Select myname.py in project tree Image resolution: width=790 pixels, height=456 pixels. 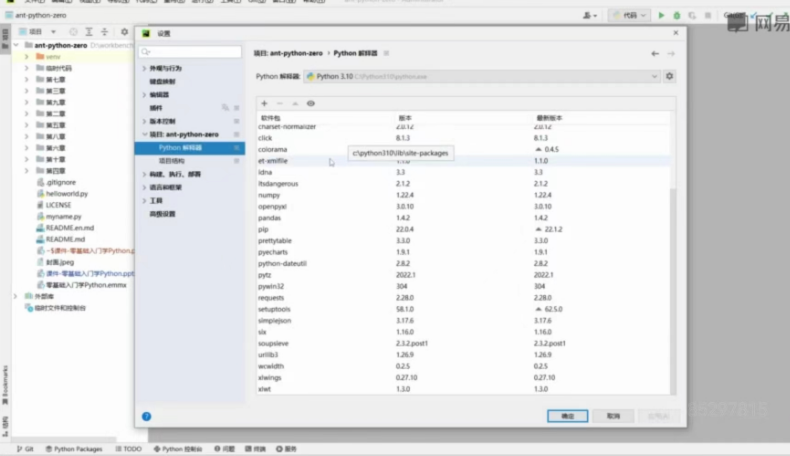[x=63, y=217]
